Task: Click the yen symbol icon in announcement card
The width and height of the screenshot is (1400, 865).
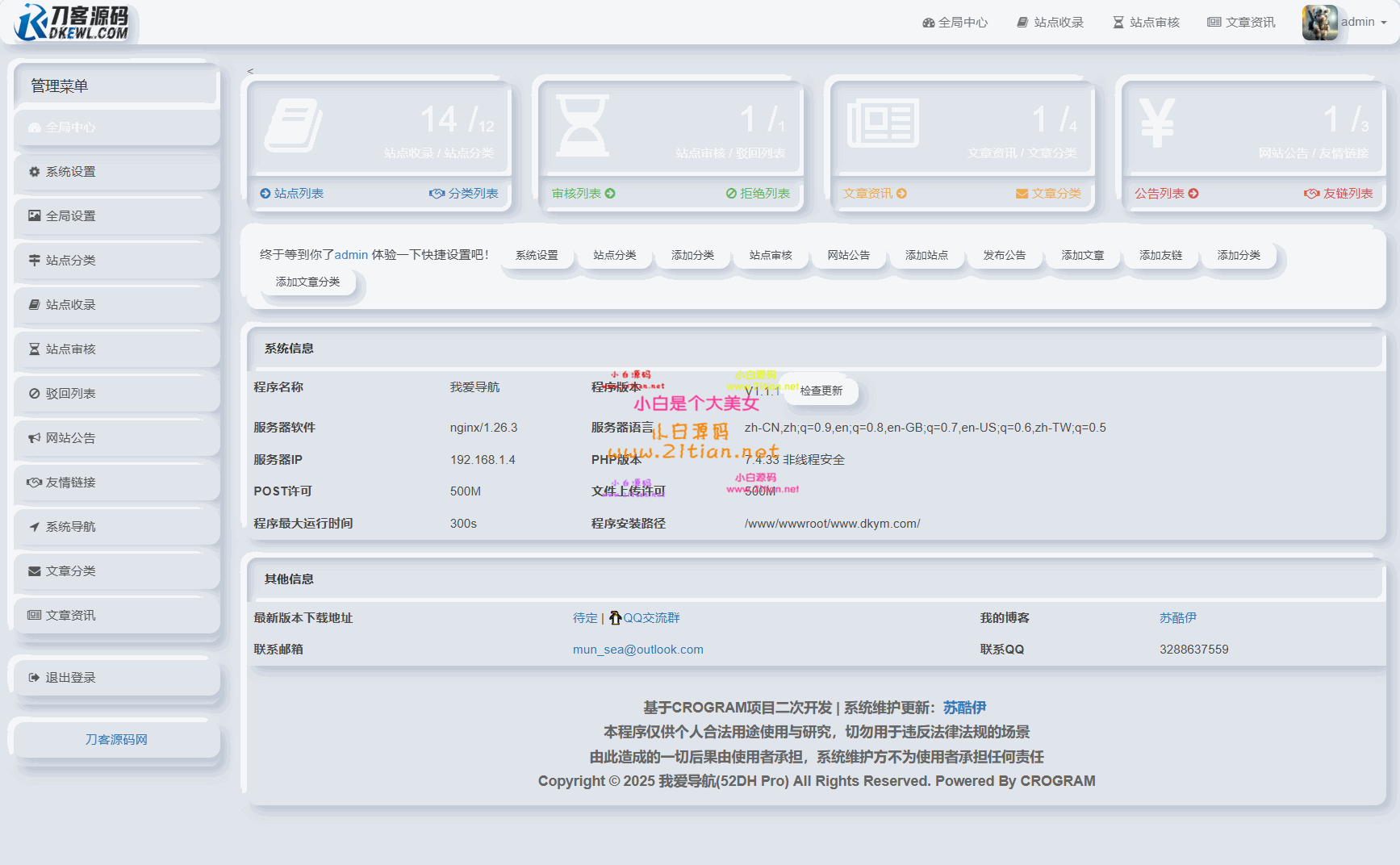Action: point(1157,123)
